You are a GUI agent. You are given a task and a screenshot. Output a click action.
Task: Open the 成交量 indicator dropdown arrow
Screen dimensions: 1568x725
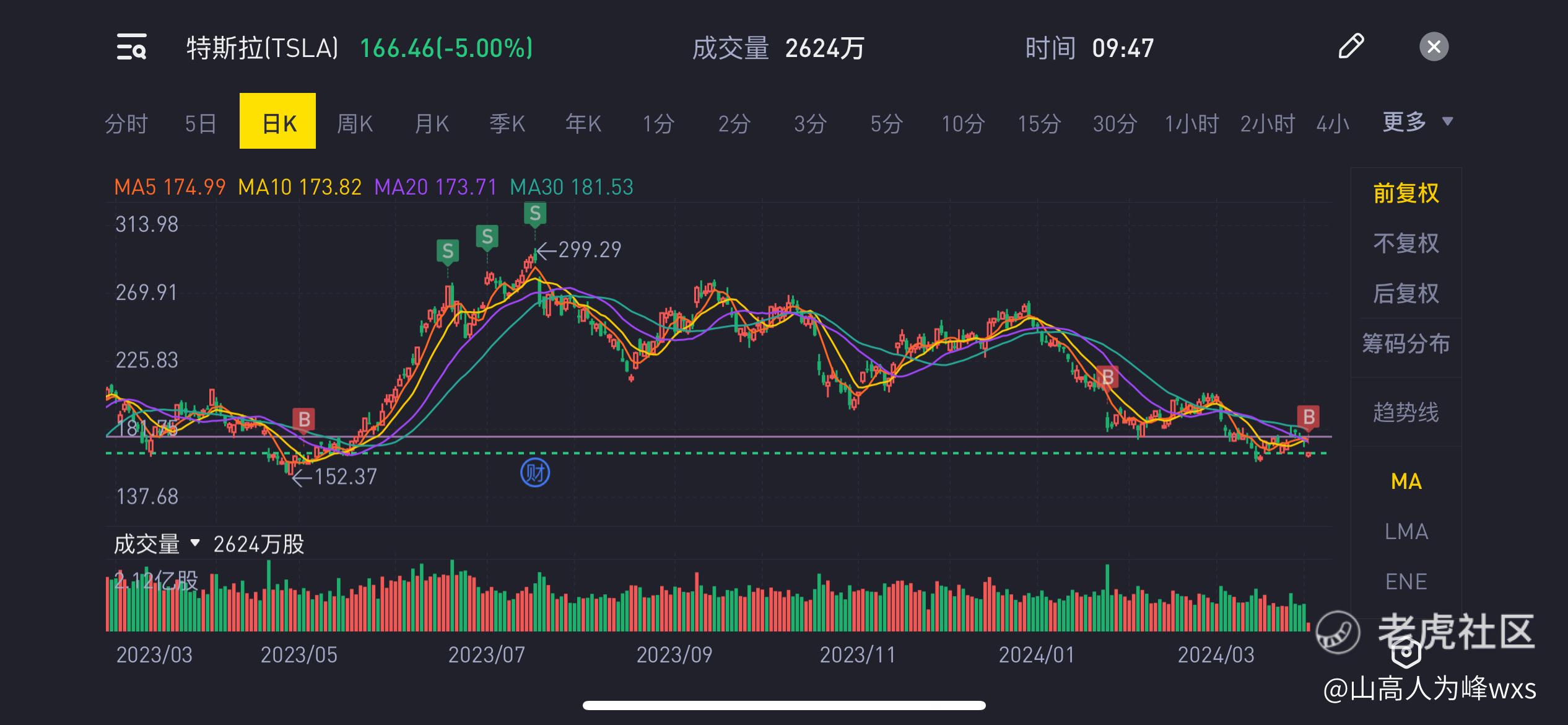click(195, 543)
